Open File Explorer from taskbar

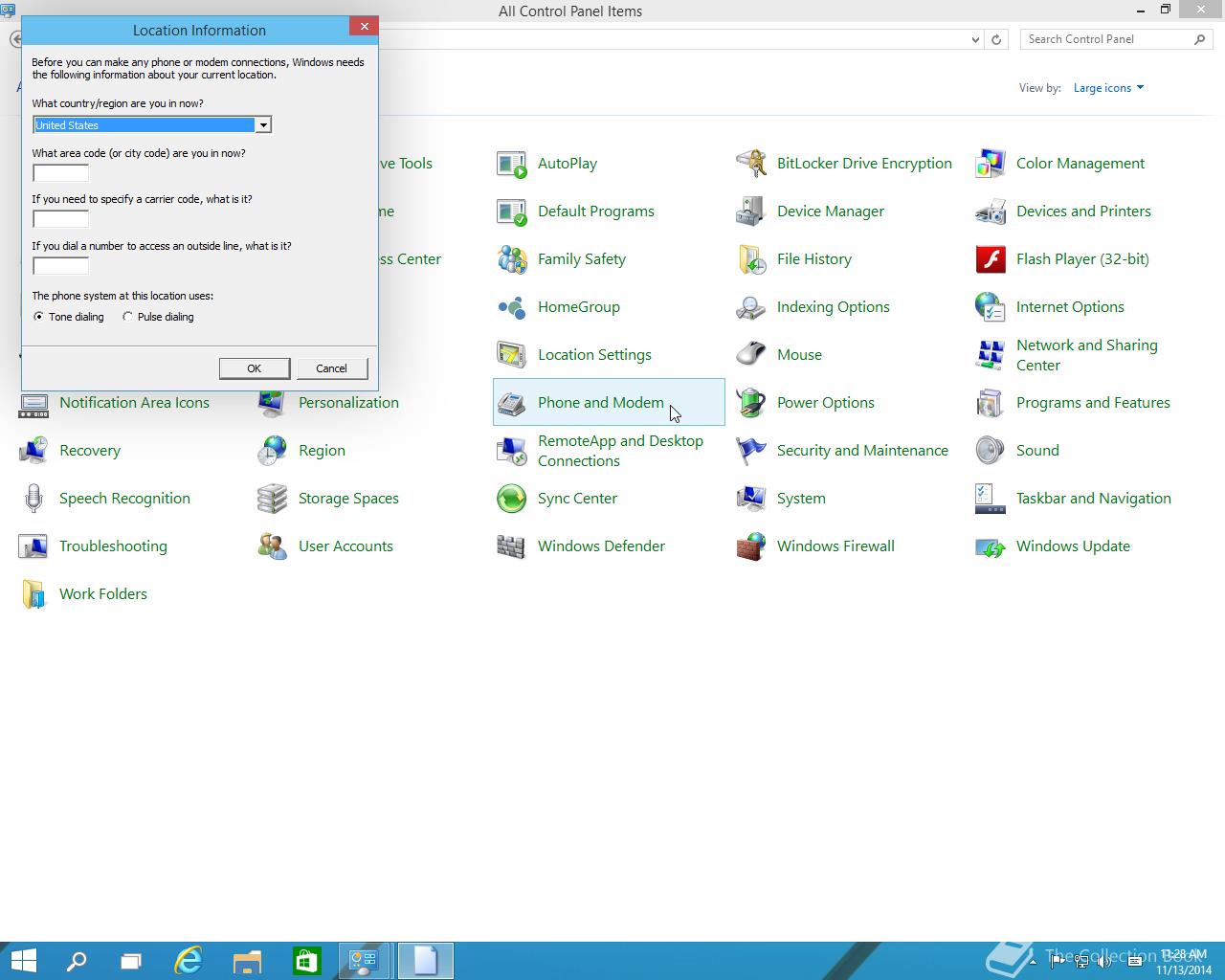pyautogui.click(x=247, y=961)
